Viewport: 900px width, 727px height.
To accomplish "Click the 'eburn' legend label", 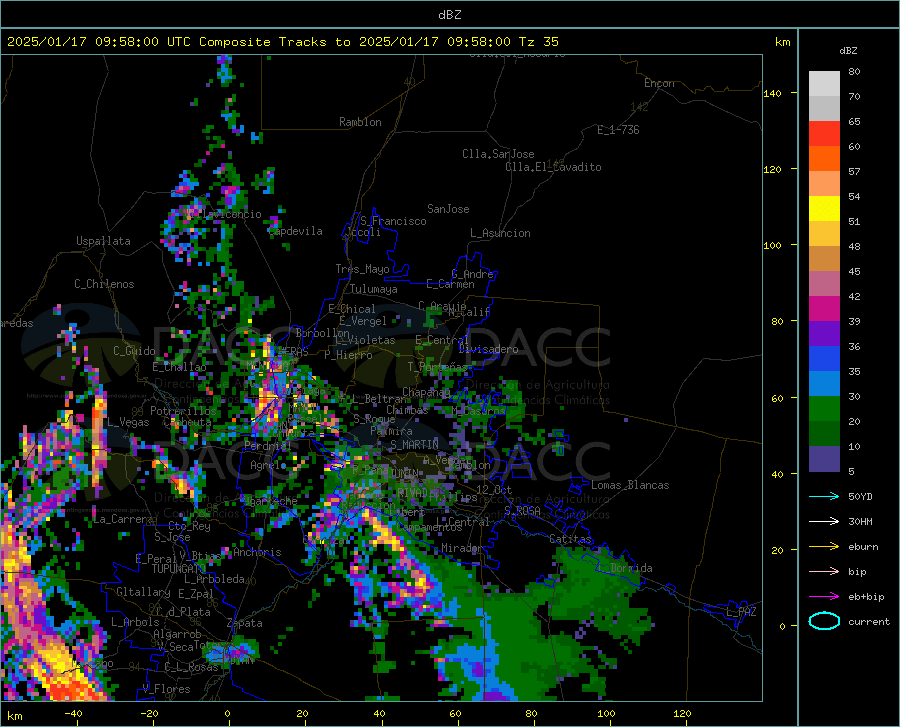I will coord(863,547).
